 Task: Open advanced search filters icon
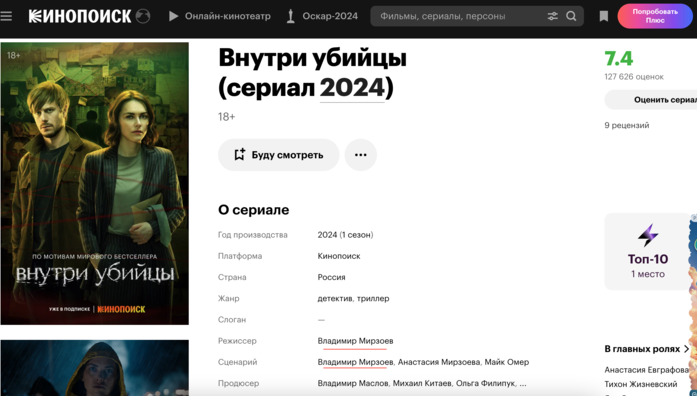tap(553, 16)
